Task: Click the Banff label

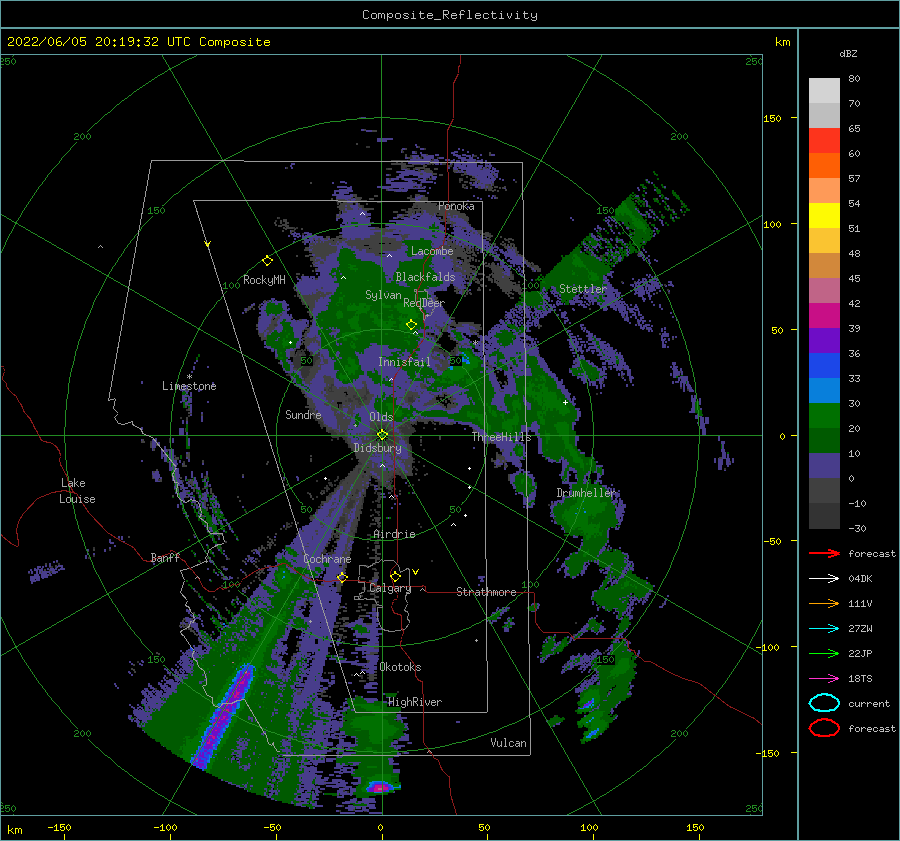Action: [165, 557]
